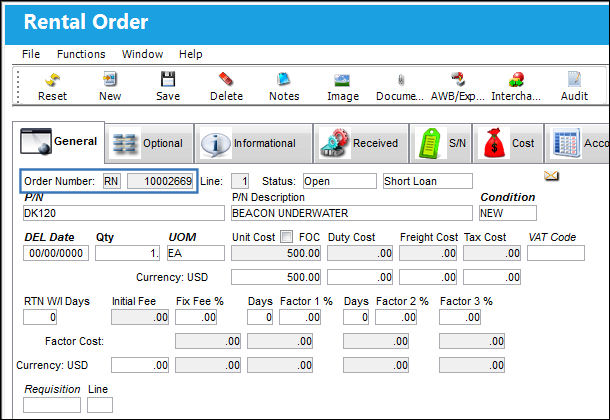
Task: Open the Help menu
Action: pyautogui.click(x=191, y=54)
